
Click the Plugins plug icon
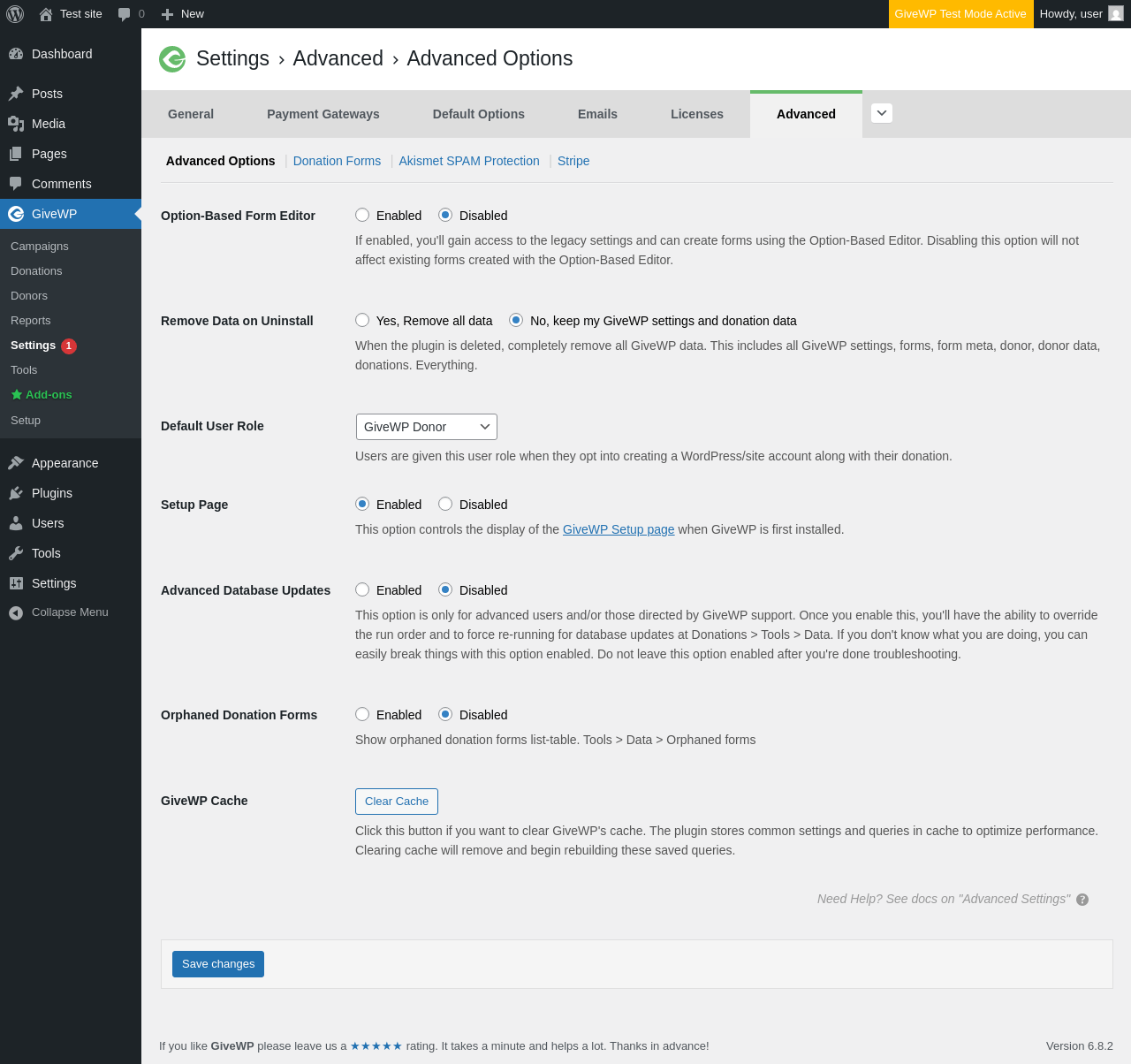pos(16,493)
